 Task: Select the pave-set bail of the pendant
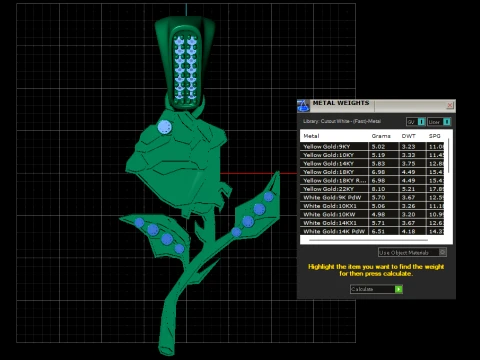(x=185, y=63)
